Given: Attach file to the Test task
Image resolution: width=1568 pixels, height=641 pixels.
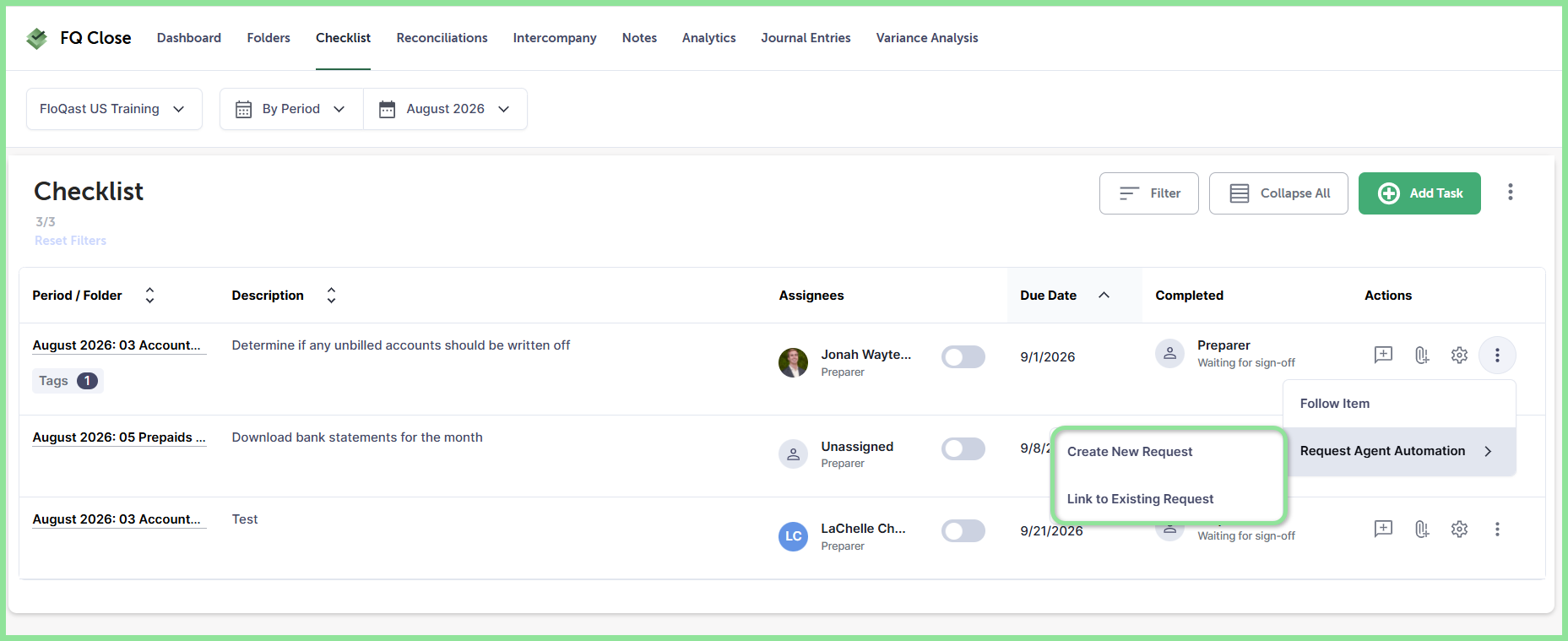Looking at the screenshot, I should point(1422,529).
